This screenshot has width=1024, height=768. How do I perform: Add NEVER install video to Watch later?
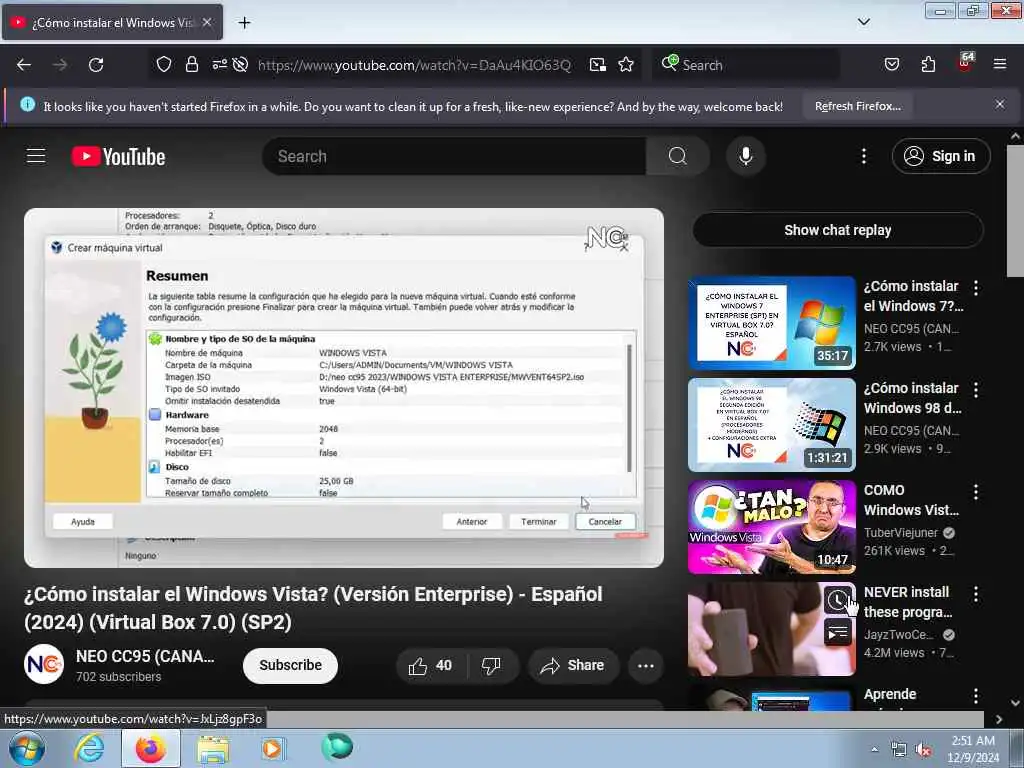[x=838, y=600]
